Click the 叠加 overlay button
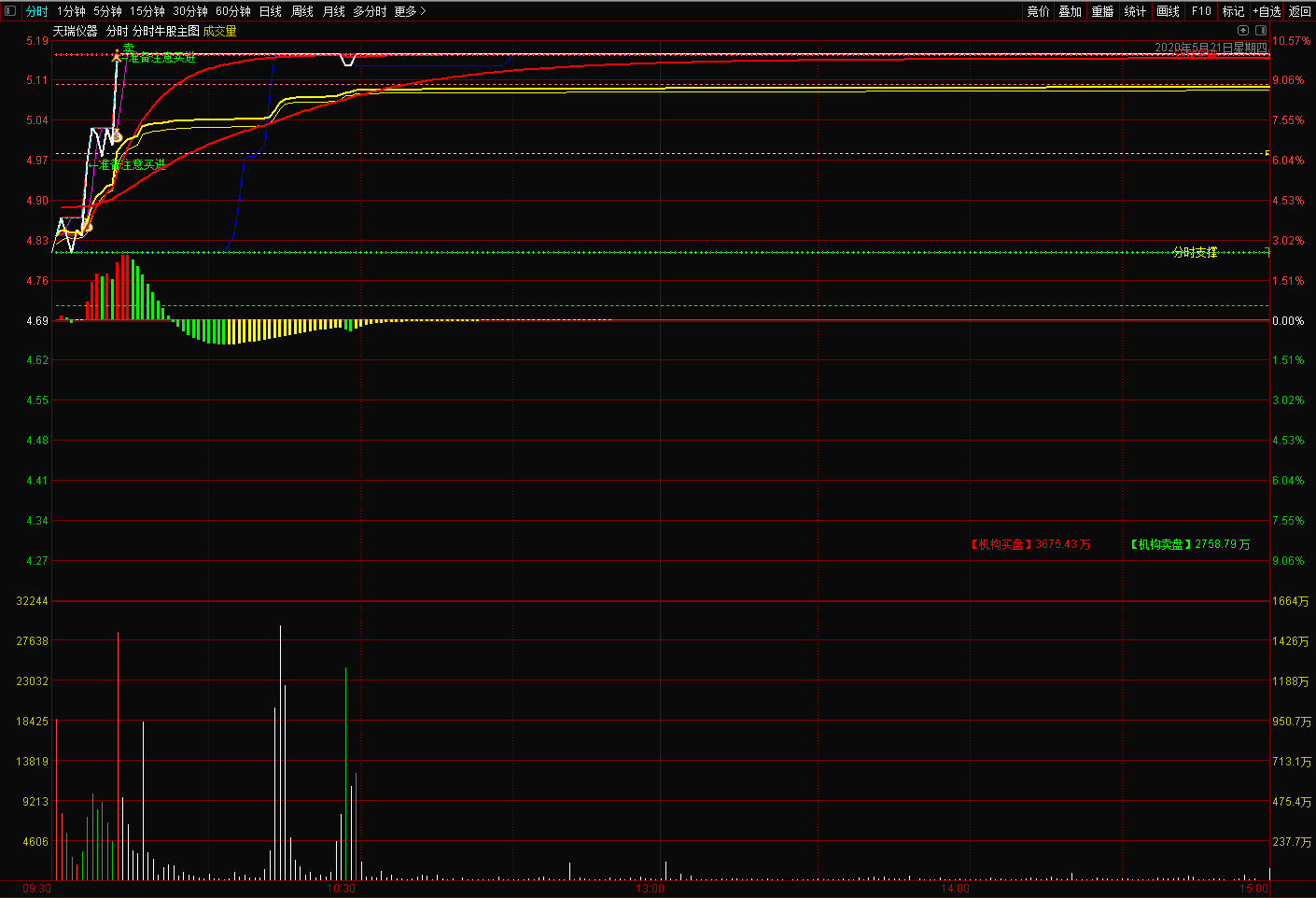Screen dimensions: 1316x898 pos(1070,11)
